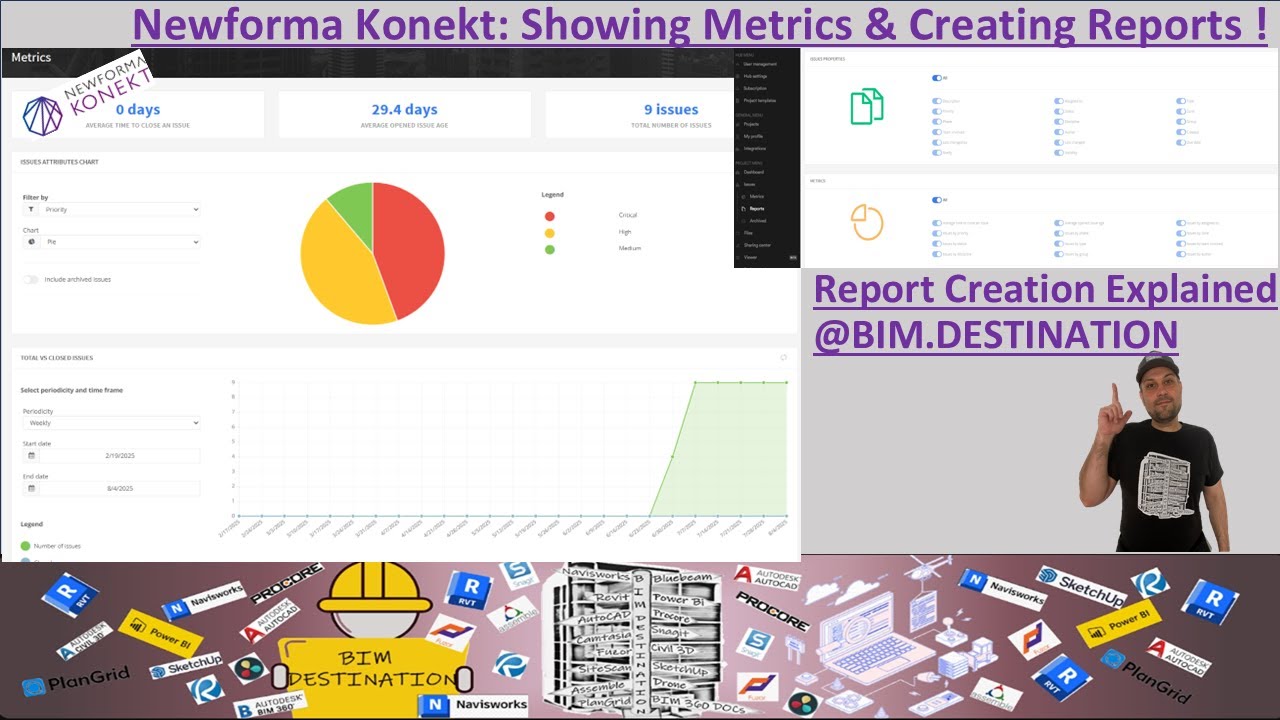This screenshot has width=1280, height=720.
Task: Toggle Issues by author metric switch
Action: pyautogui.click(x=1181, y=254)
